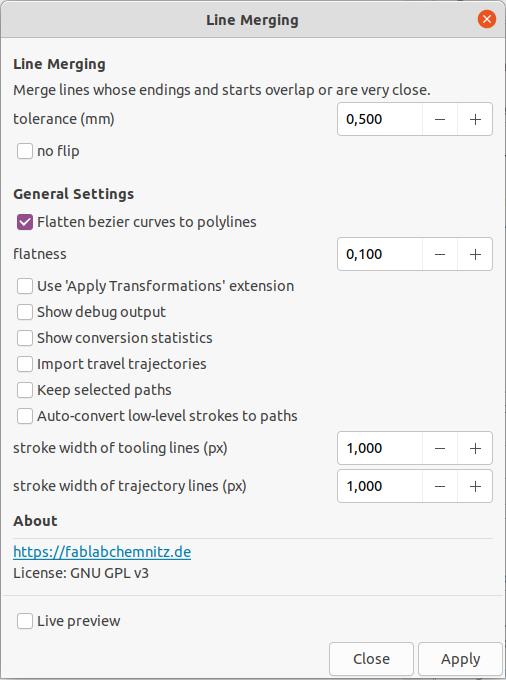This screenshot has height=680, width=506.
Task: Click the Apply button
Action: [460, 659]
